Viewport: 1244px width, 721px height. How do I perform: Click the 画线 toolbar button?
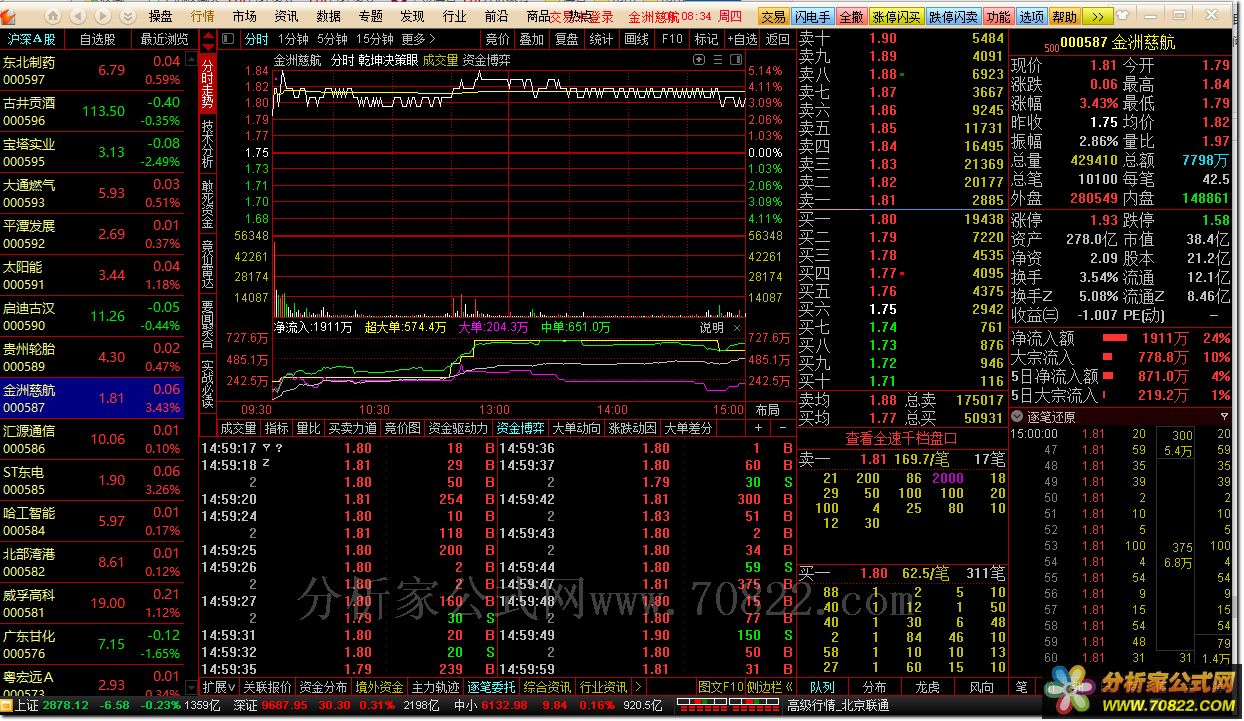pyautogui.click(x=636, y=39)
